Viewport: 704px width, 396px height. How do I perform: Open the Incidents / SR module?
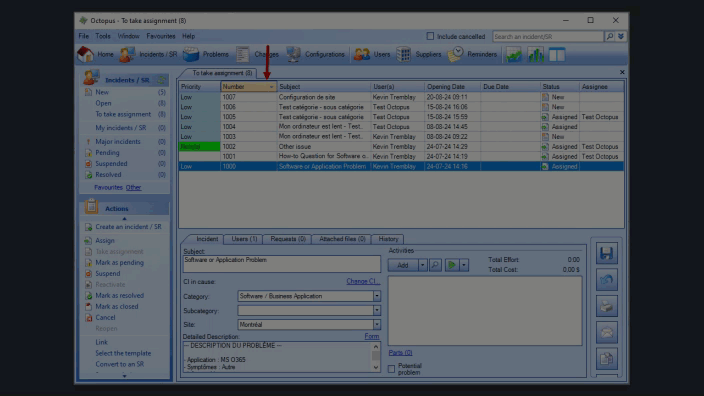tap(149, 54)
